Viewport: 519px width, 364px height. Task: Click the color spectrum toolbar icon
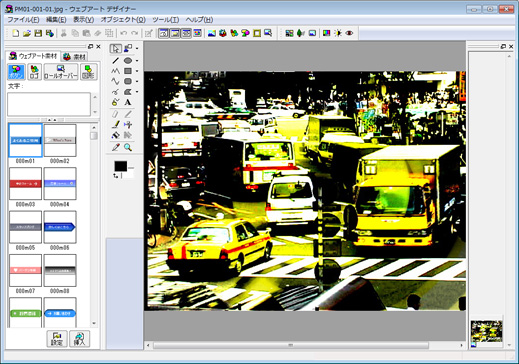(327, 33)
